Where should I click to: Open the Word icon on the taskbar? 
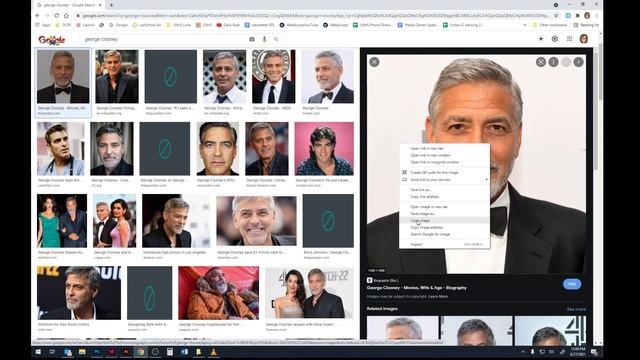click(184, 351)
